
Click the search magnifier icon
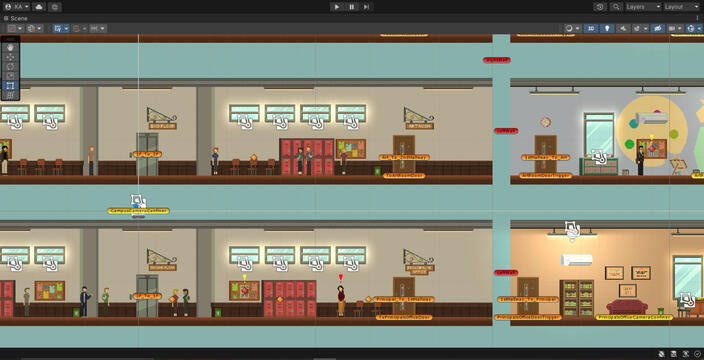(616, 7)
